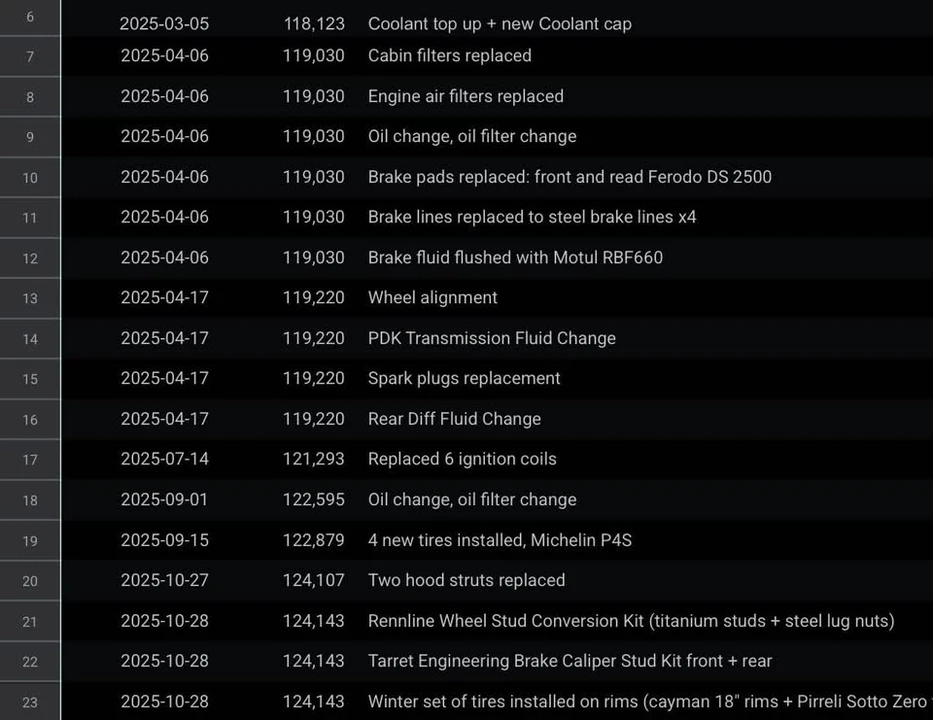
Task: Click mileage cell 118,123
Action: click(314, 24)
